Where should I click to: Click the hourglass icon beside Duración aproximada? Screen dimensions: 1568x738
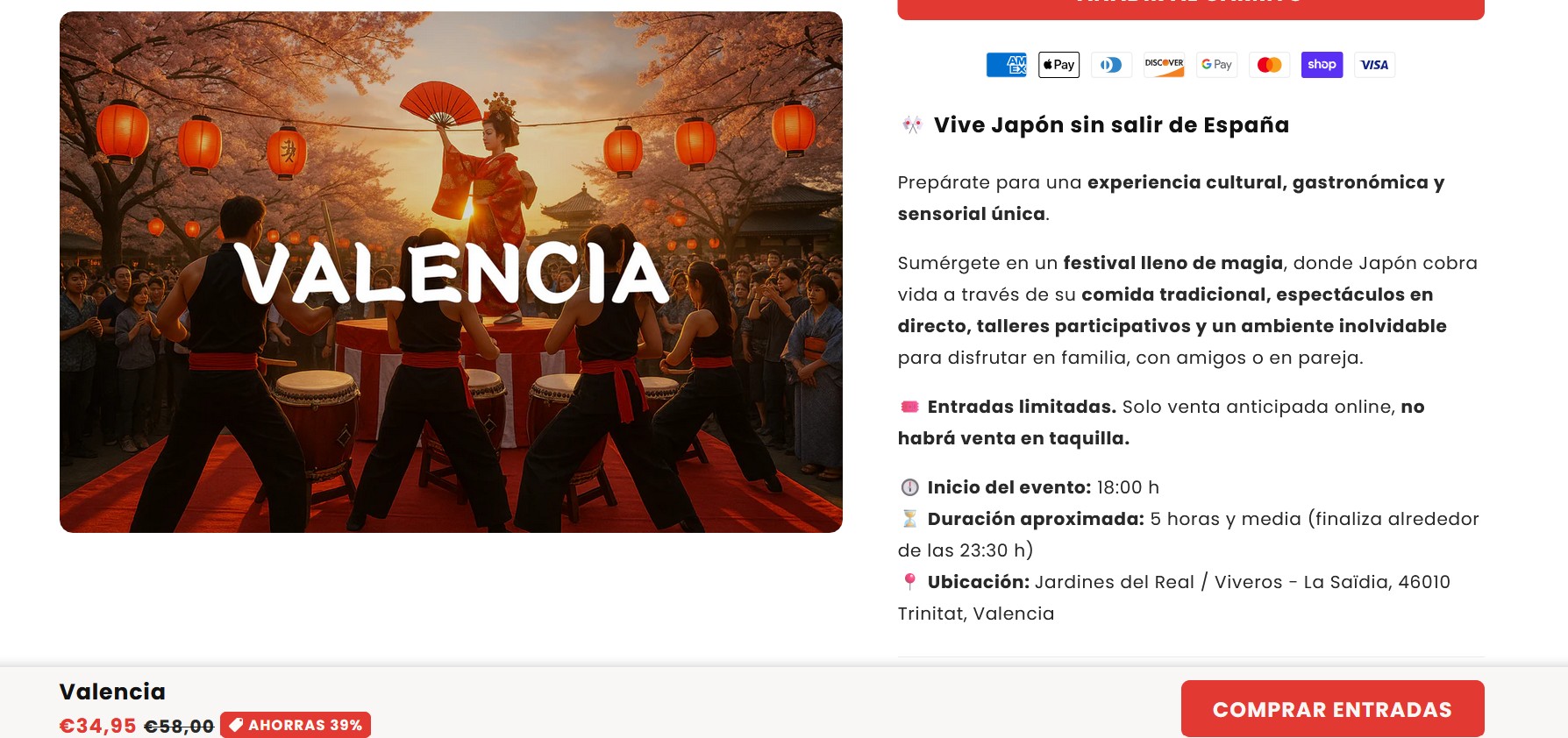click(909, 519)
